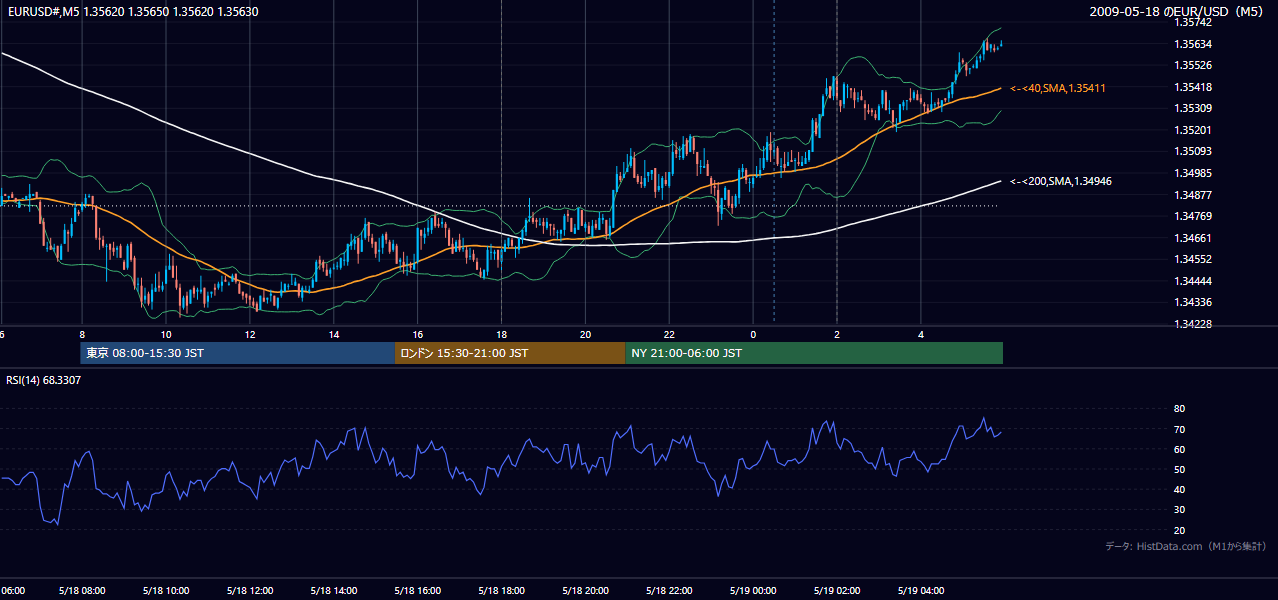Screen dimensions: 1278x600
Task: Click the 2009-05-18 EUR/USD (M5) chart title
Action: [1177, 11]
